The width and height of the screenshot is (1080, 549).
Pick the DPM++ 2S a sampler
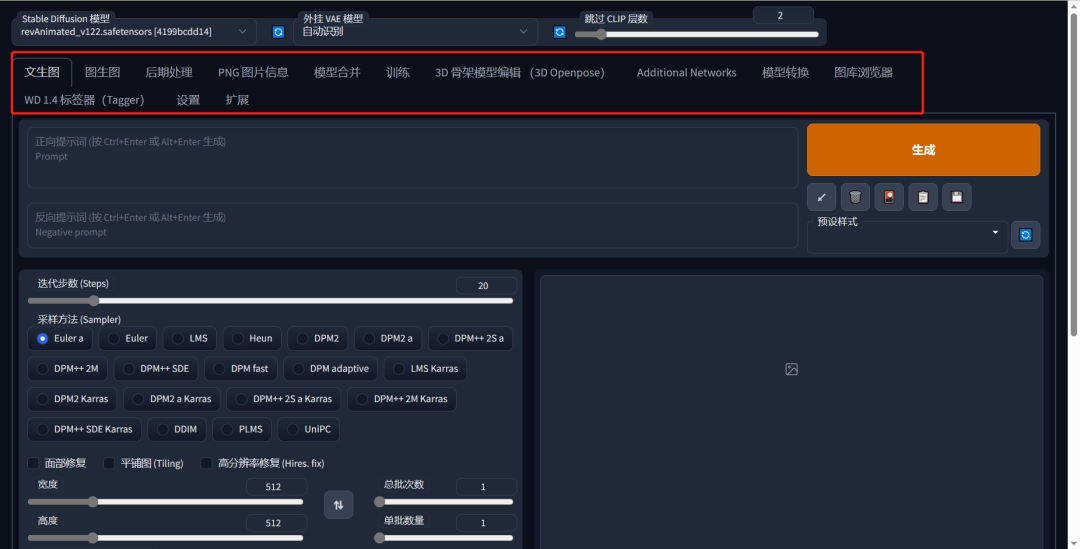tap(470, 338)
